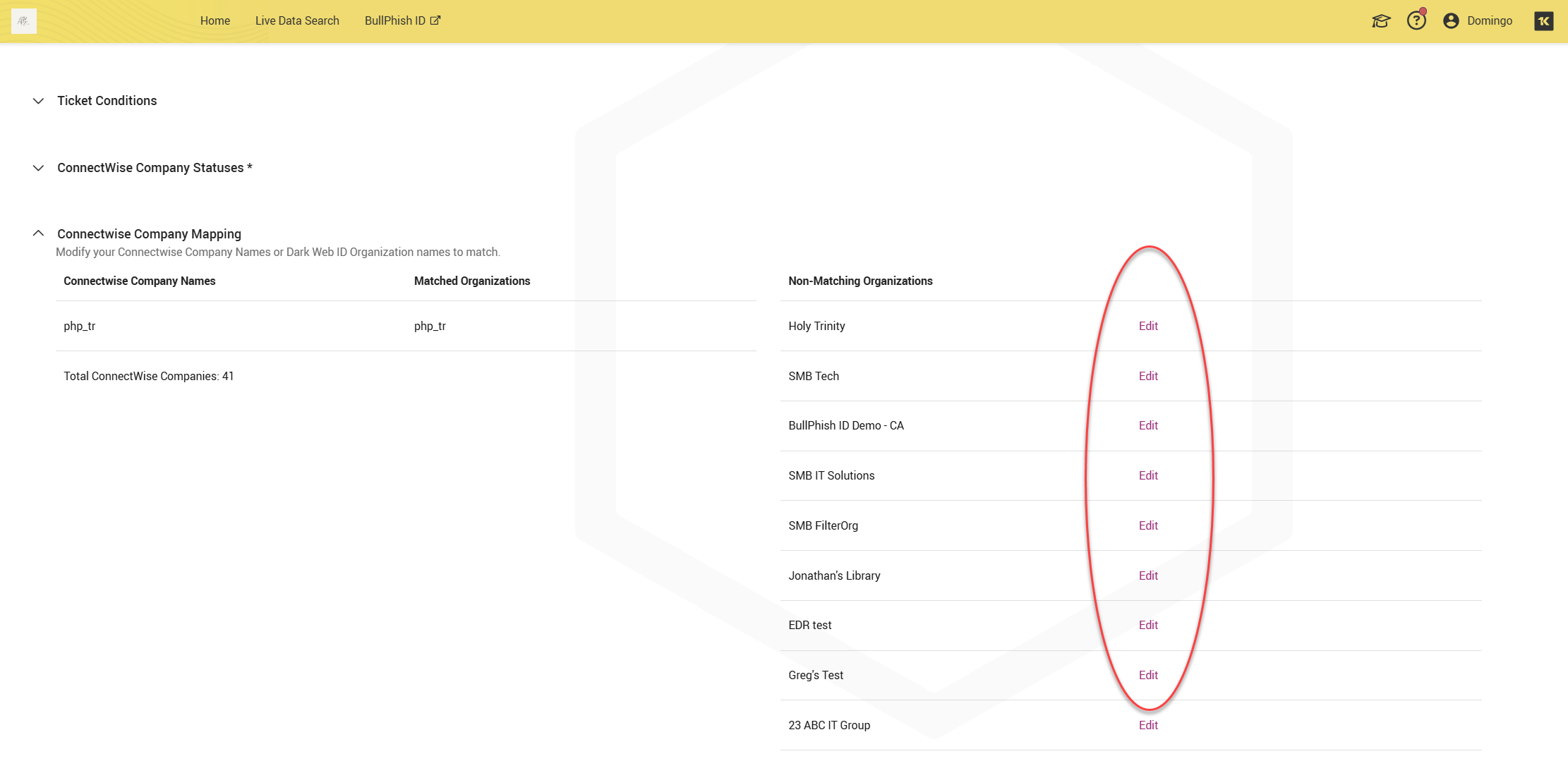The width and height of the screenshot is (1568, 761).
Task: Open the Domingo user account icon
Action: (x=1451, y=21)
